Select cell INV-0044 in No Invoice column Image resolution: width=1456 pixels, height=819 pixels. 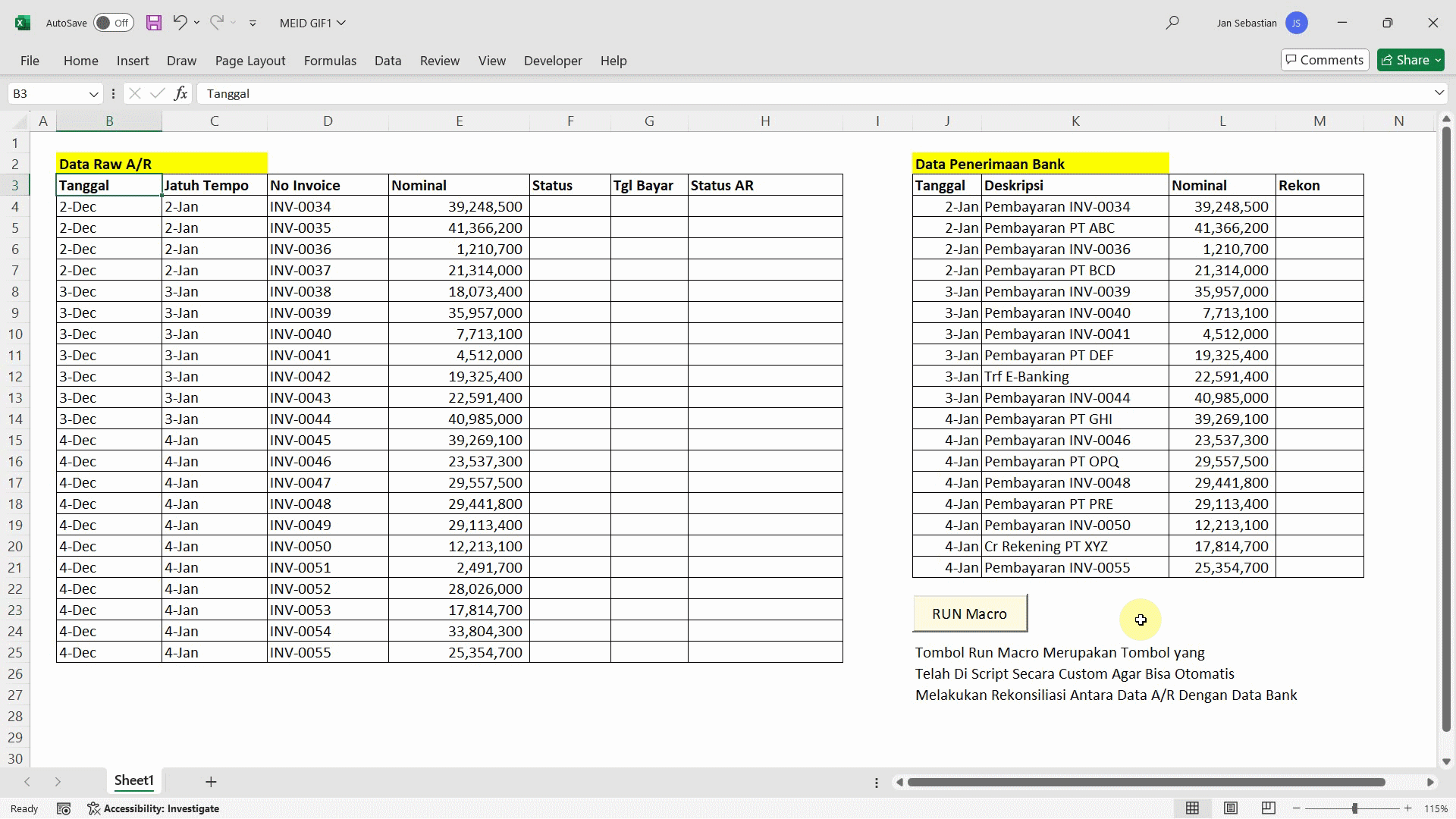327,419
